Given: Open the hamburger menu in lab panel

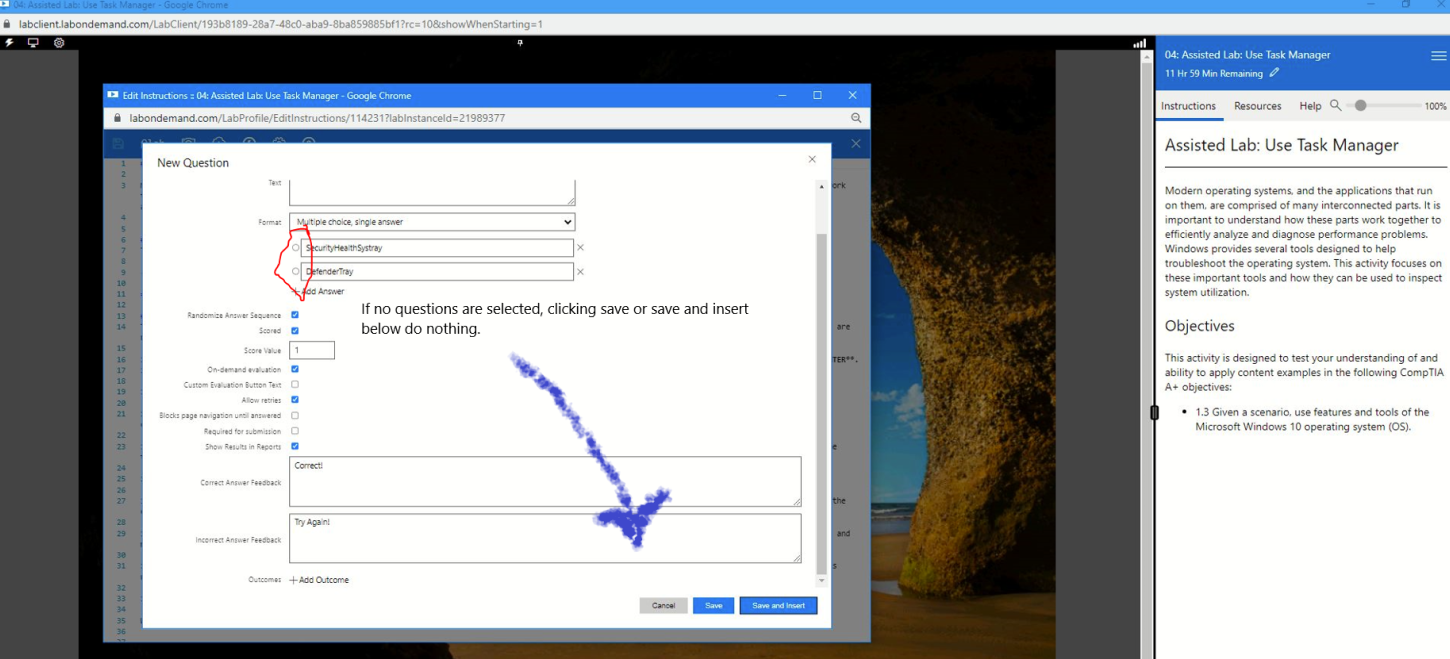Looking at the screenshot, I should click(1438, 56).
